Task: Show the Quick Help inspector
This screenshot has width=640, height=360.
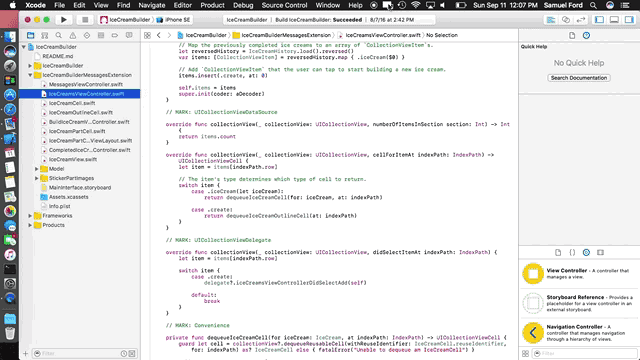Action: coord(586,36)
